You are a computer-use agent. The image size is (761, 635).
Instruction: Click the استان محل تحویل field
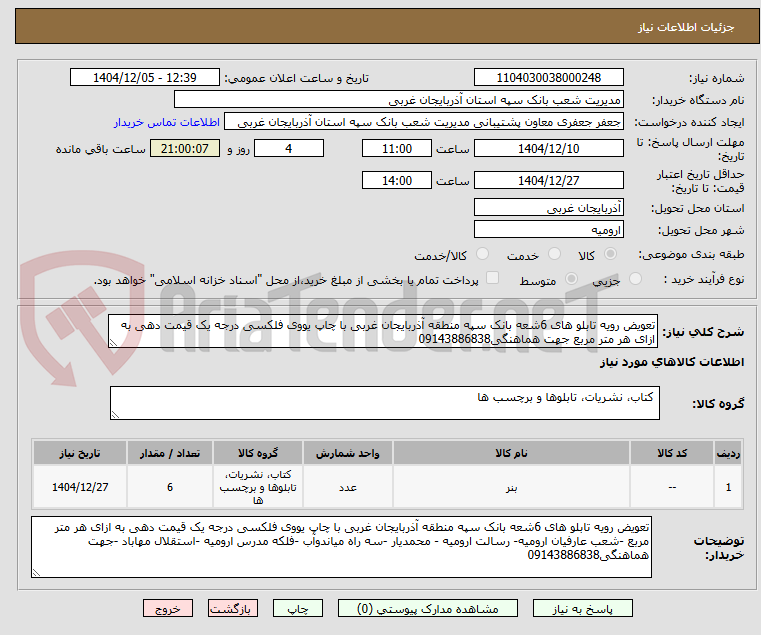548,208
